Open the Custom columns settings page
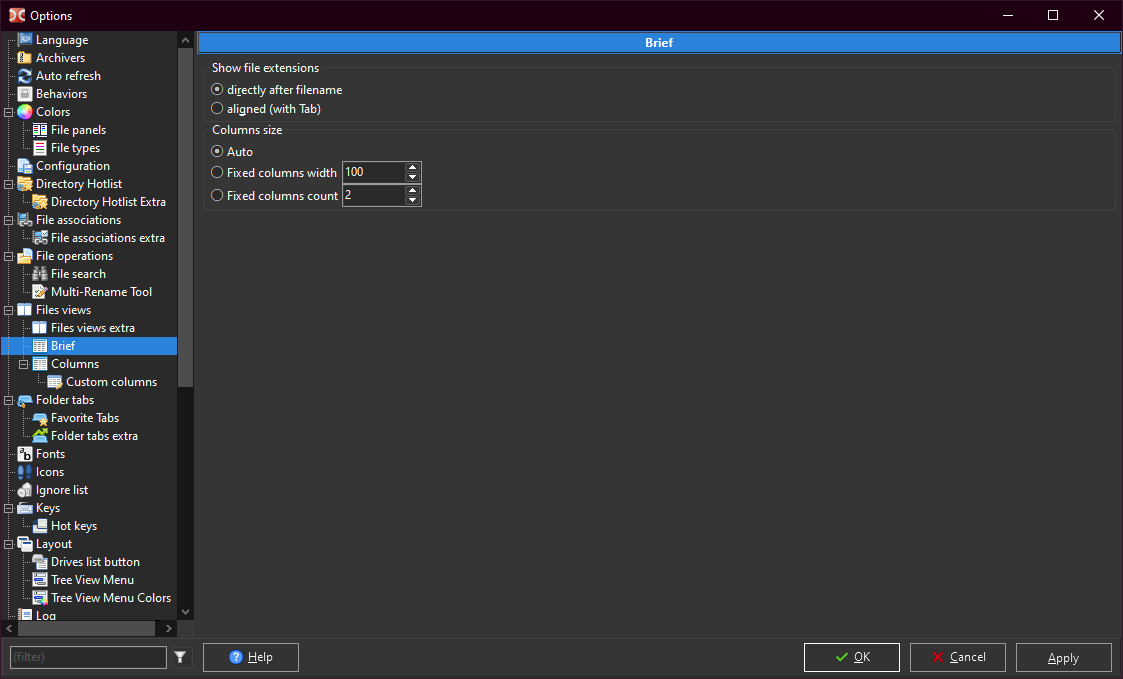 (111, 382)
